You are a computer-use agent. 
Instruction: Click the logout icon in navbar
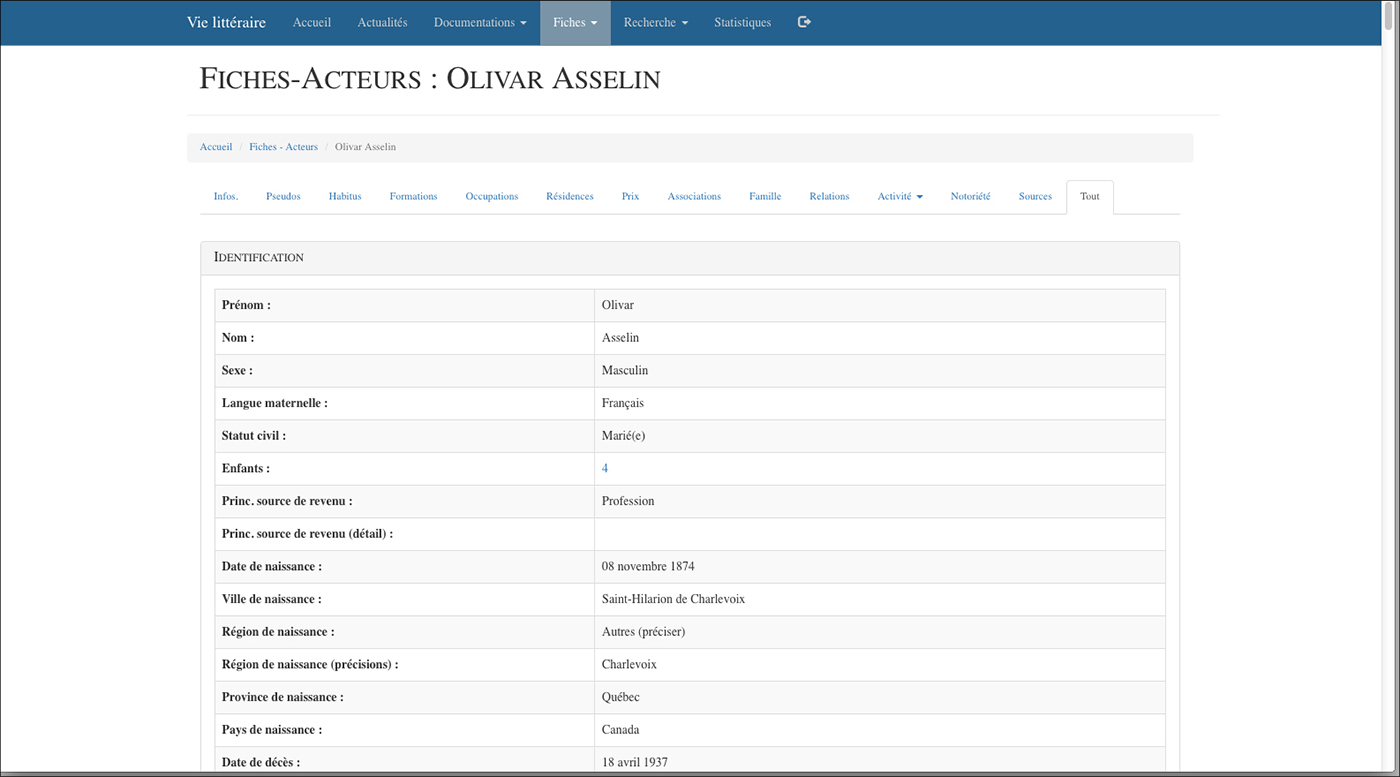click(x=804, y=22)
